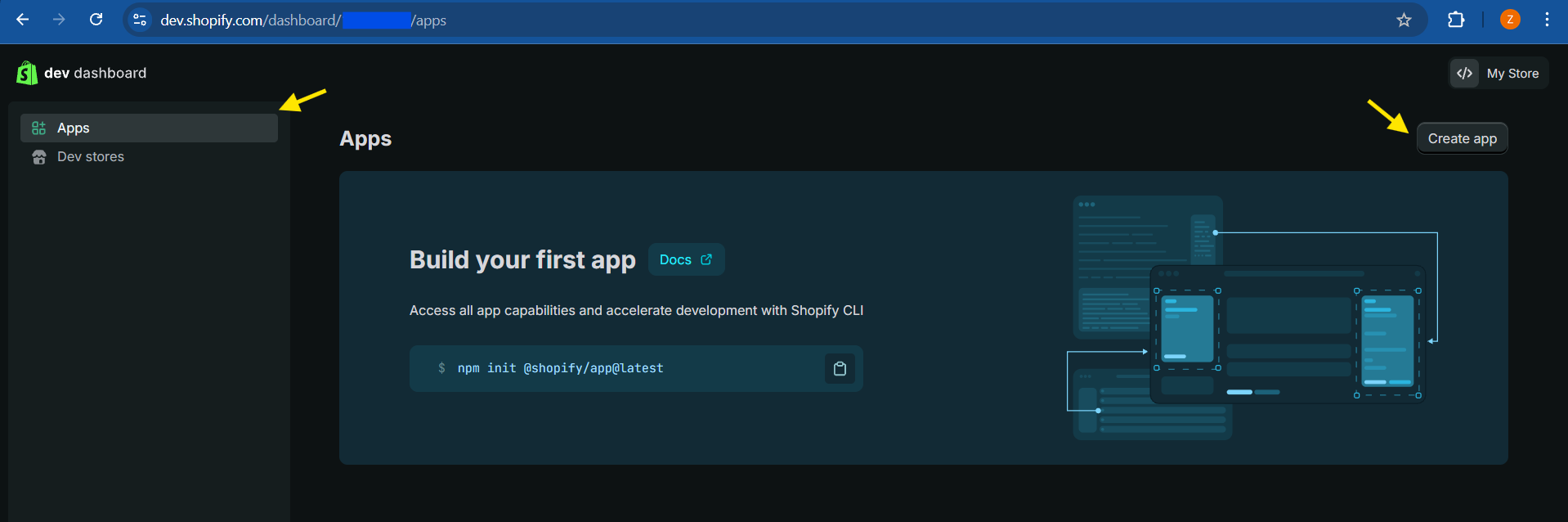Click the green Shopify bag logo
The image size is (1568, 522).
click(27, 73)
